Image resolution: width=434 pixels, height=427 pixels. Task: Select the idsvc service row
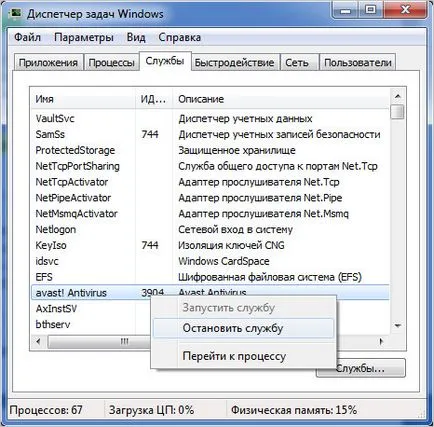coord(210,261)
